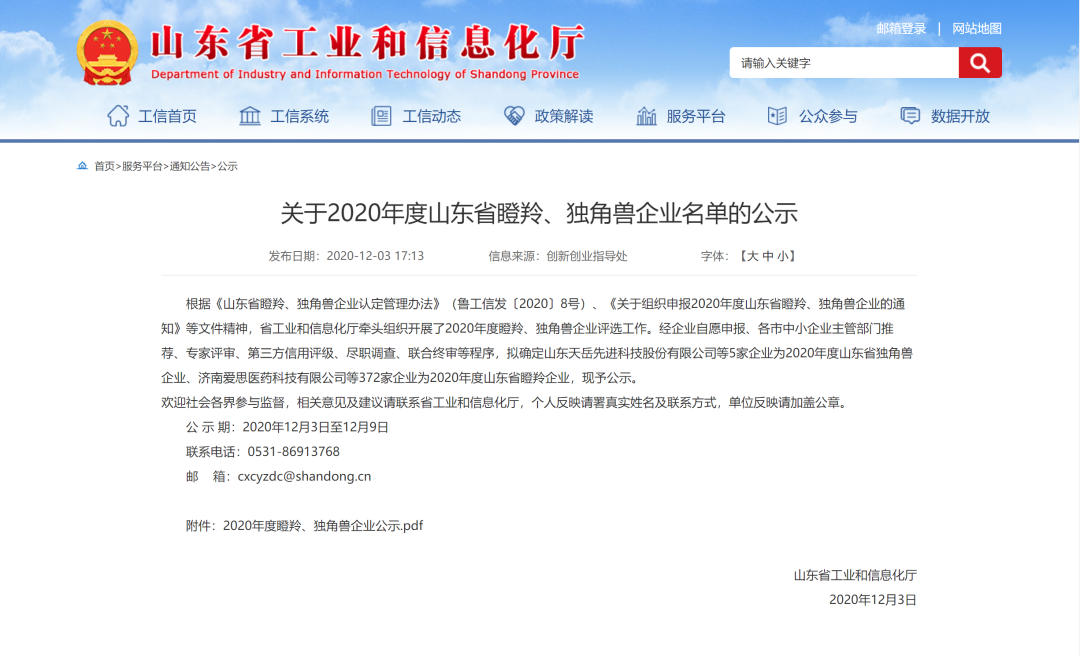Set font size to medium 中

(x=767, y=256)
